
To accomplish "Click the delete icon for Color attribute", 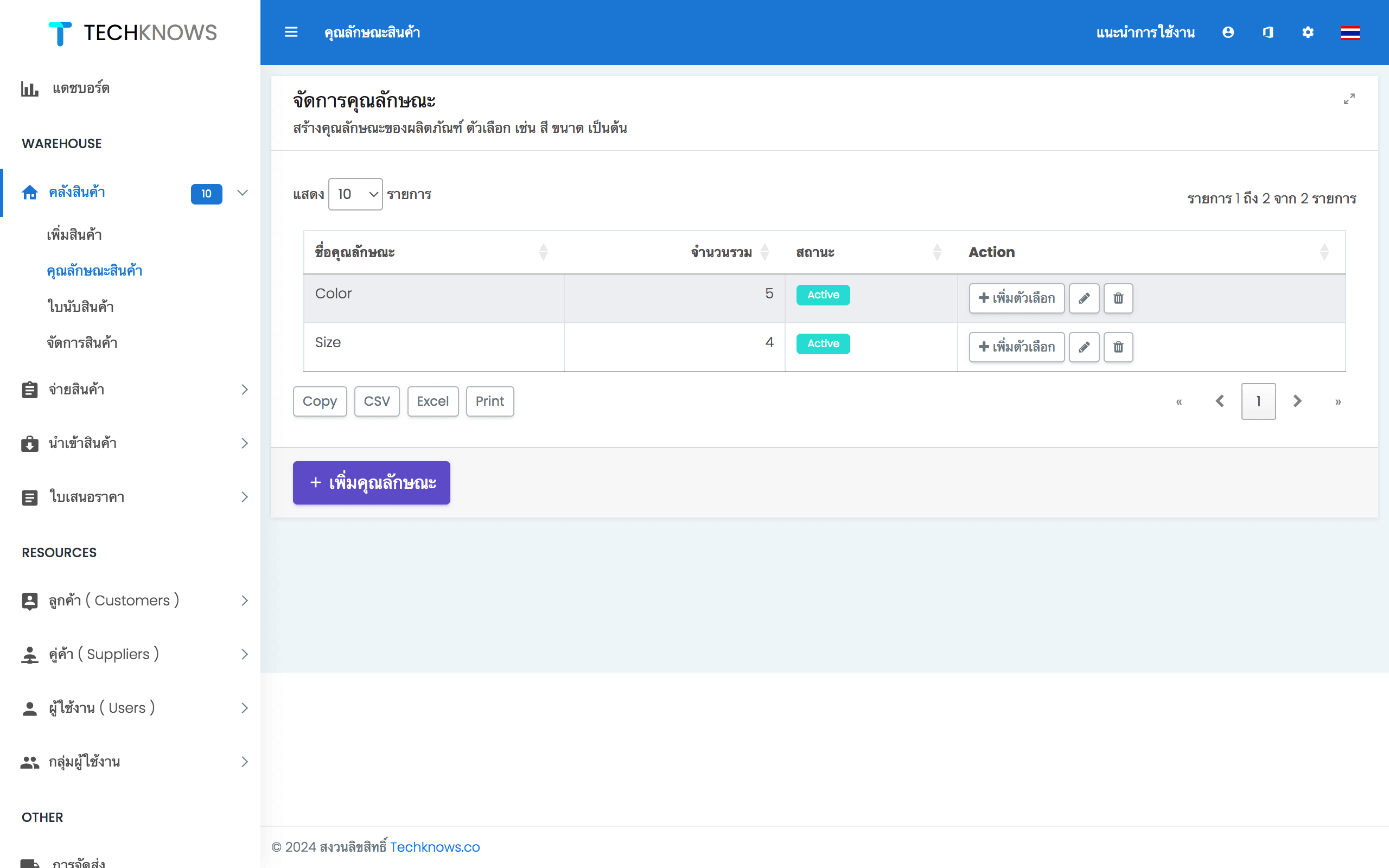I will point(1118,297).
